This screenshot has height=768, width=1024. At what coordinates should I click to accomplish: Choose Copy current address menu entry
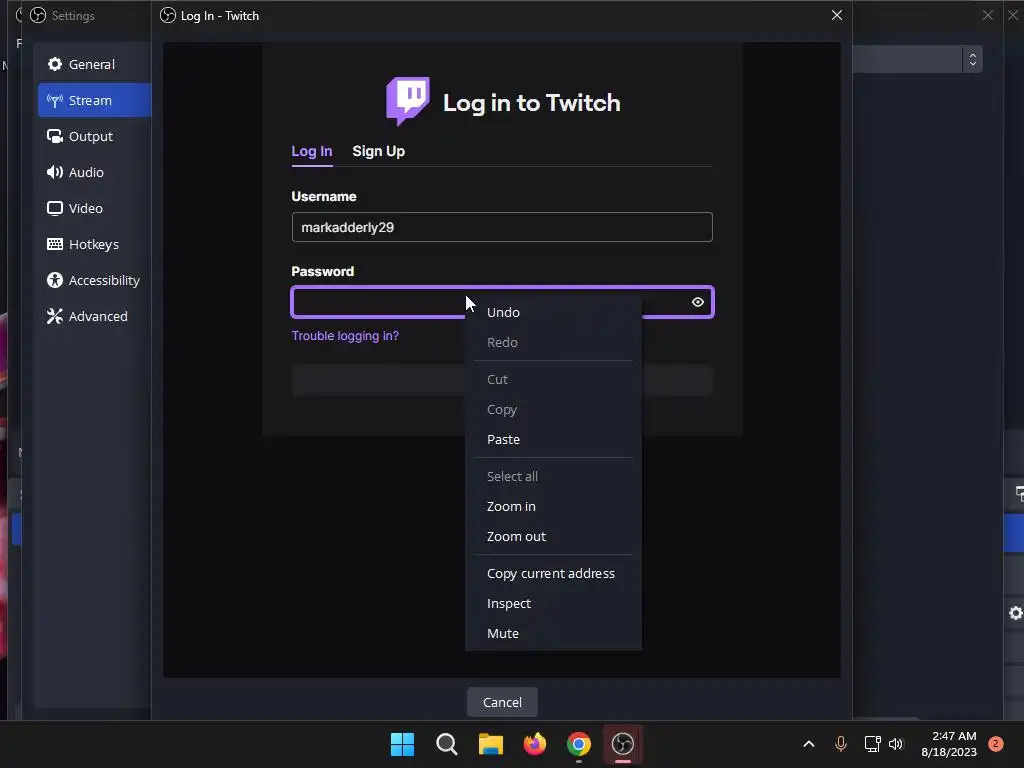(552, 573)
